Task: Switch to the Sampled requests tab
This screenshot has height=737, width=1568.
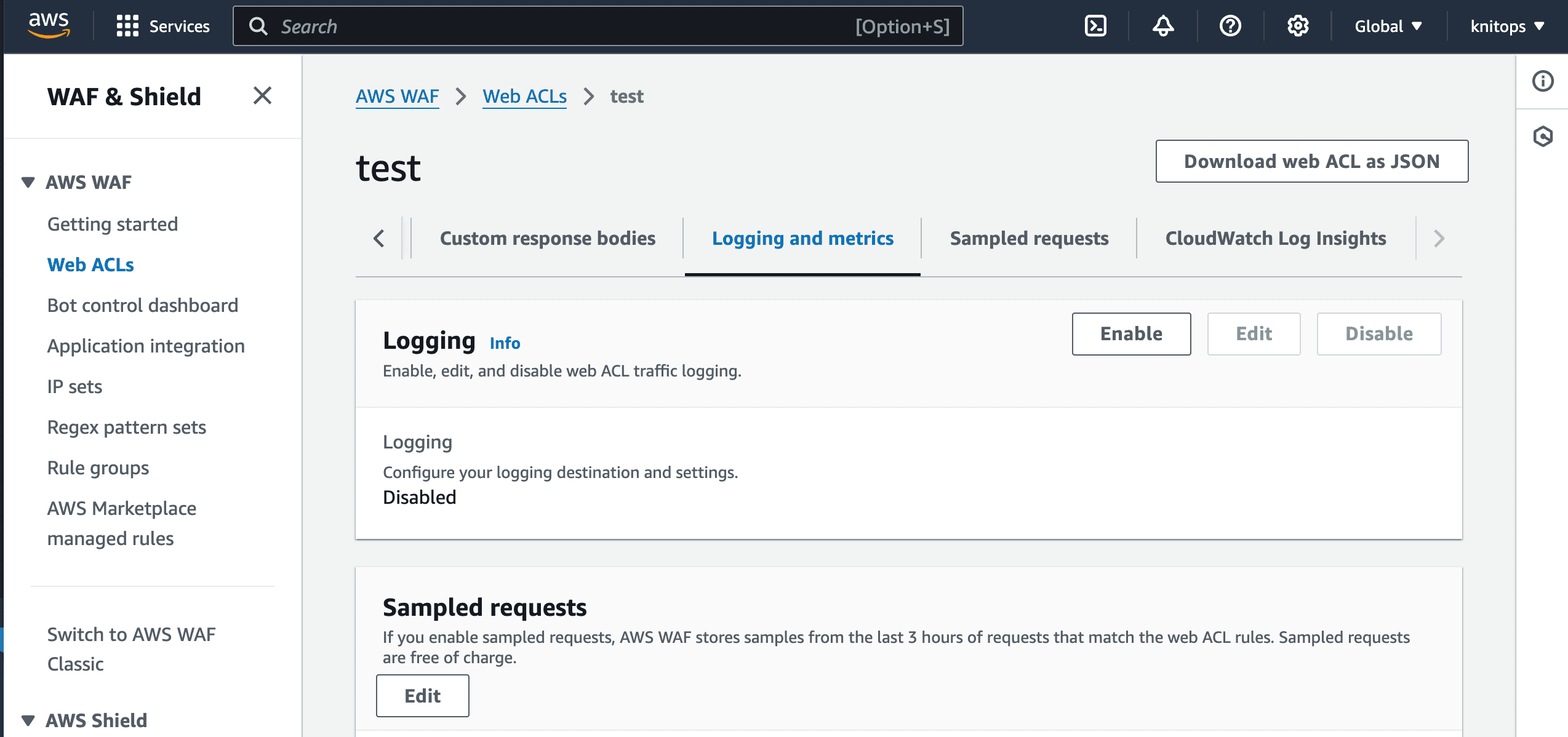Action: [x=1029, y=238]
